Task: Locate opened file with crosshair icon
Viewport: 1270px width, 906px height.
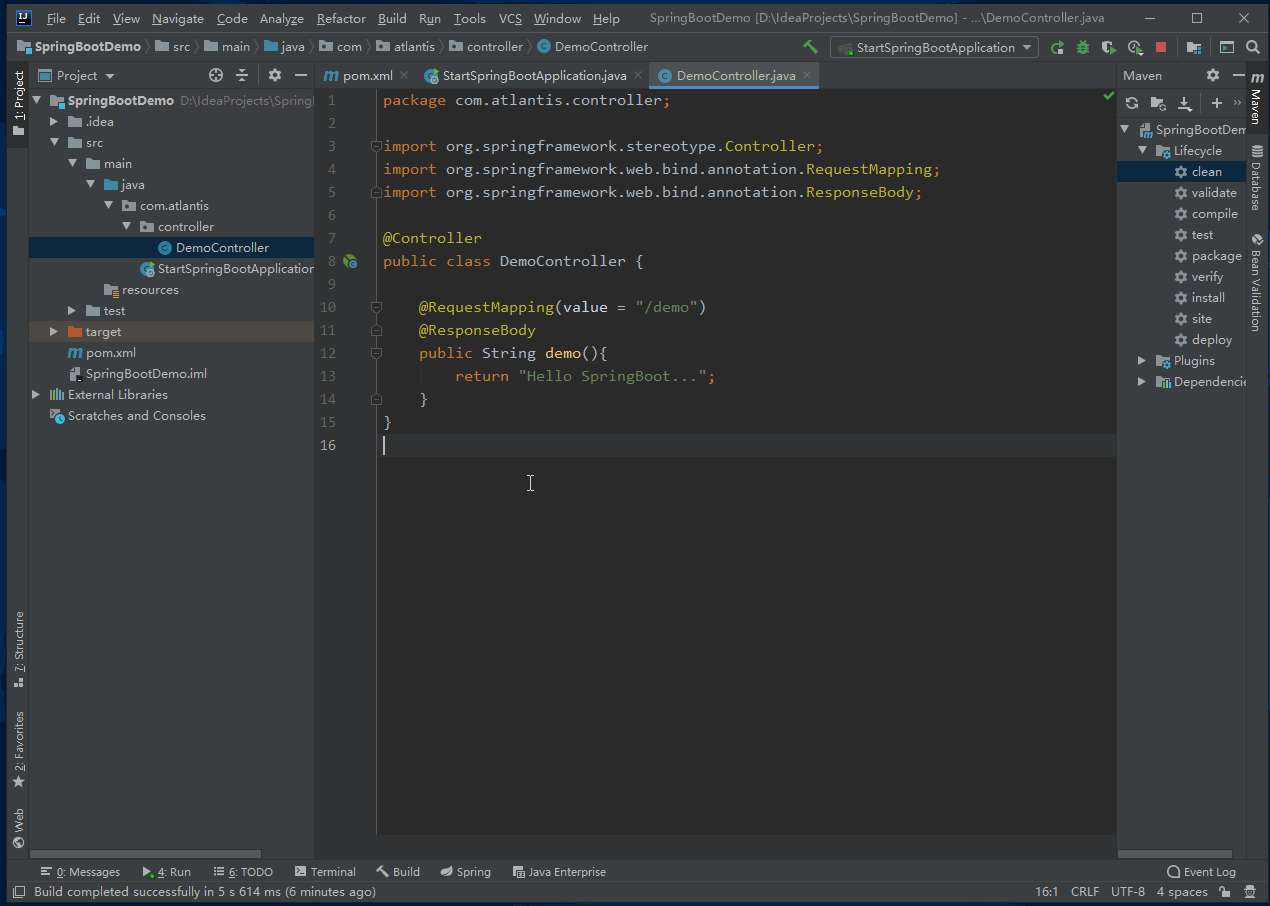Action: (216, 75)
